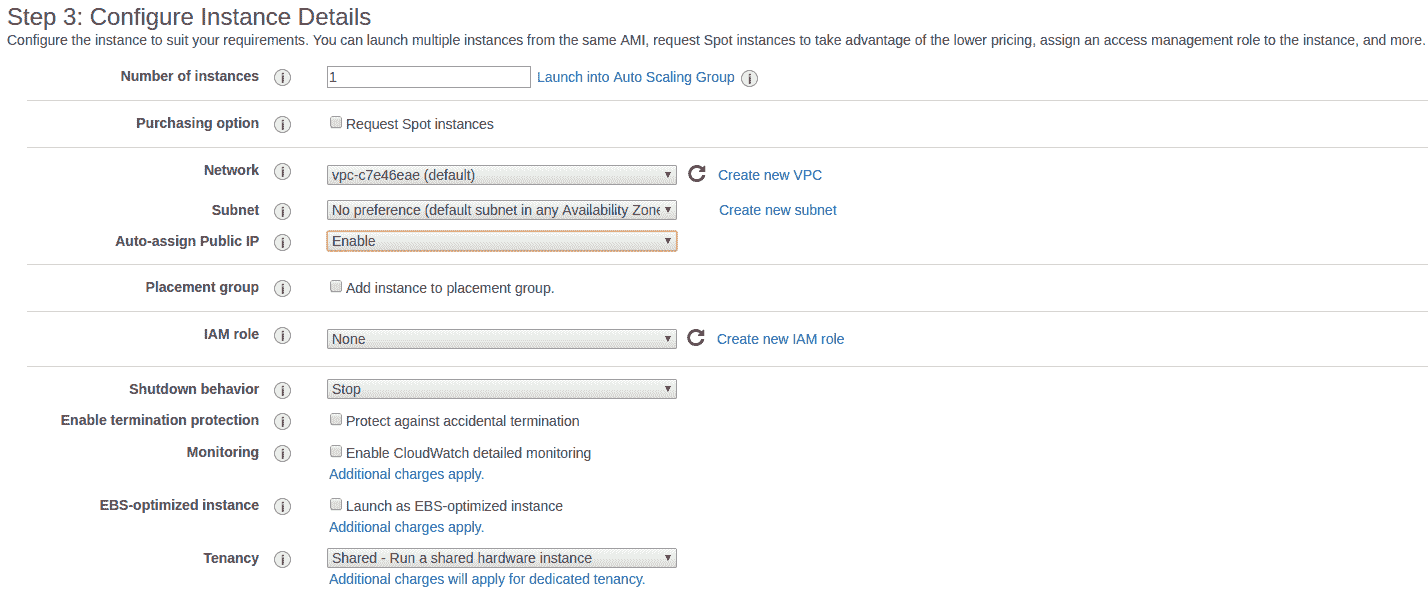Click the refresh icon next to Network dropdown
Screen dimensions: 1428x593
coord(697,174)
